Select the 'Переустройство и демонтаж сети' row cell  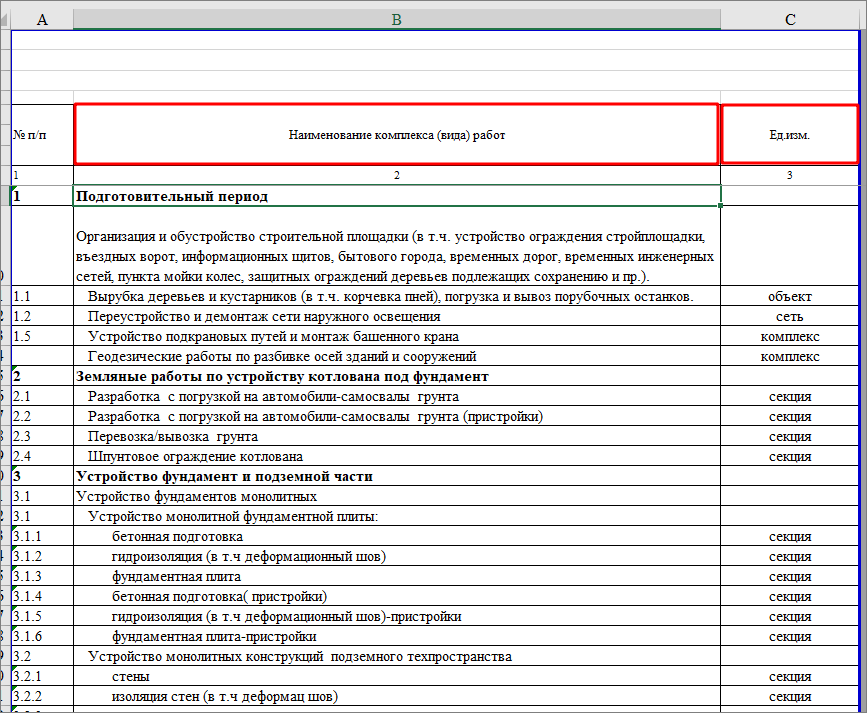264,316
